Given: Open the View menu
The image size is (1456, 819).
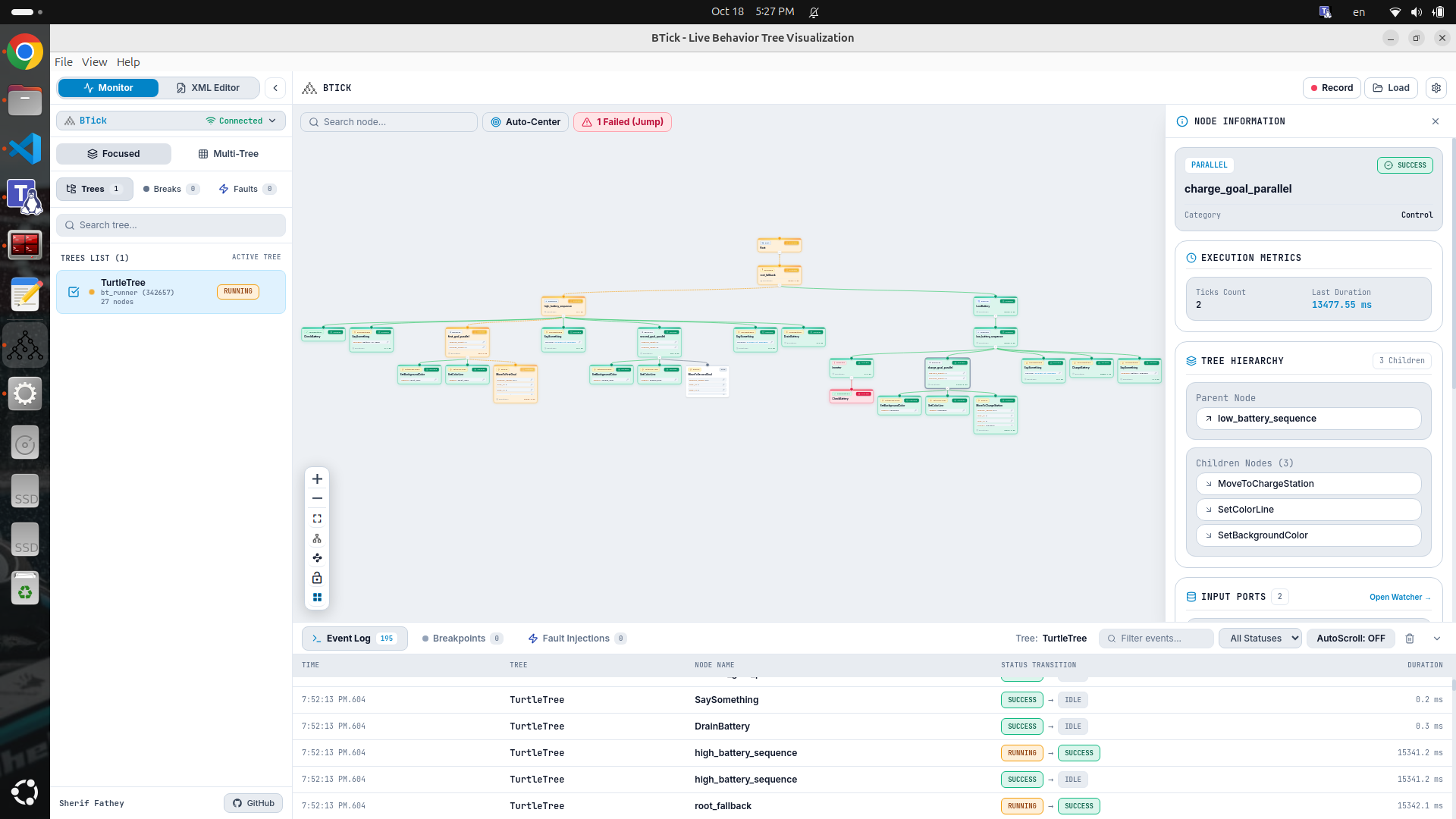Looking at the screenshot, I should (x=95, y=62).
